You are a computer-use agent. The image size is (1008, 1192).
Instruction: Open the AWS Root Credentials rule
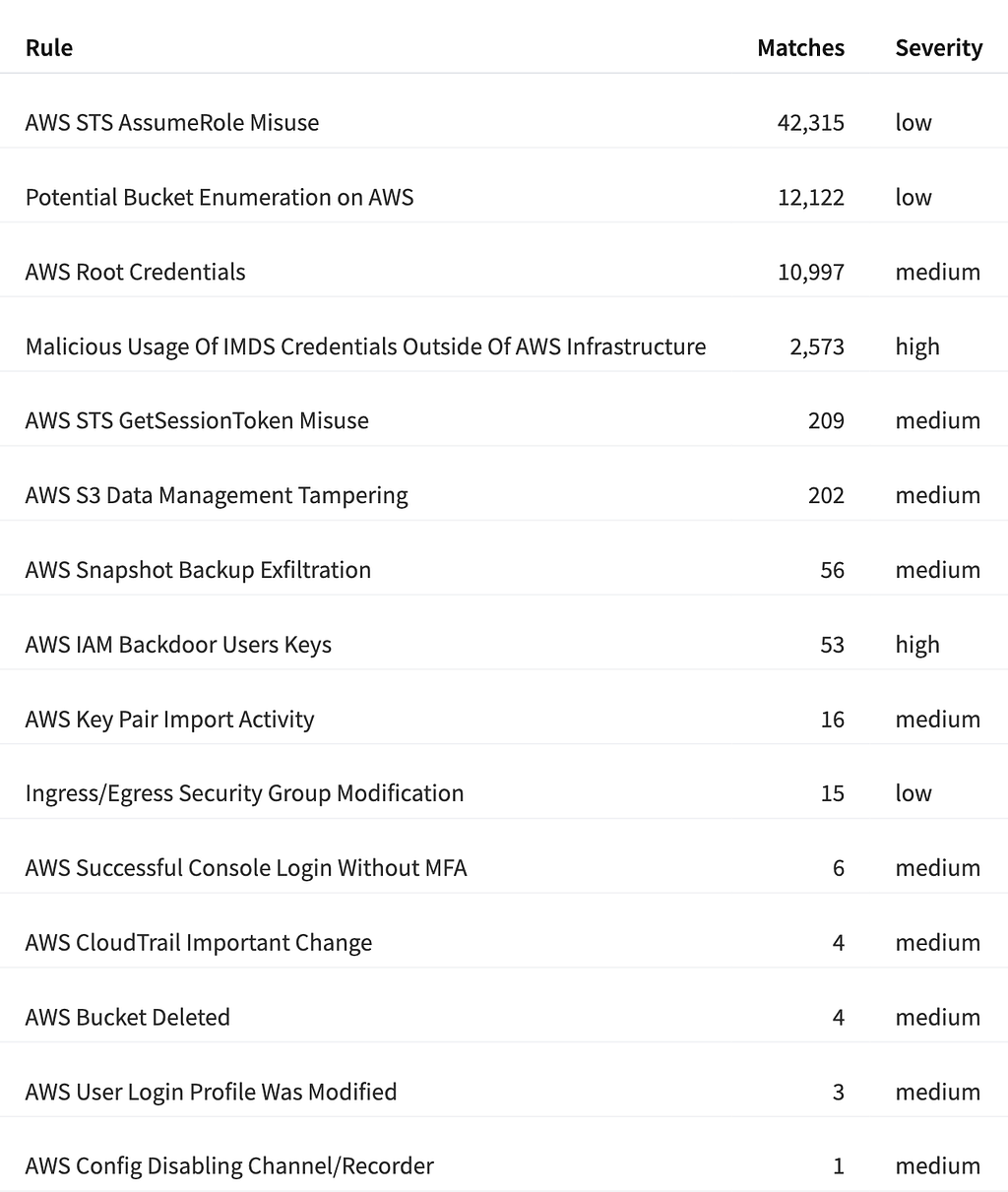136,272
